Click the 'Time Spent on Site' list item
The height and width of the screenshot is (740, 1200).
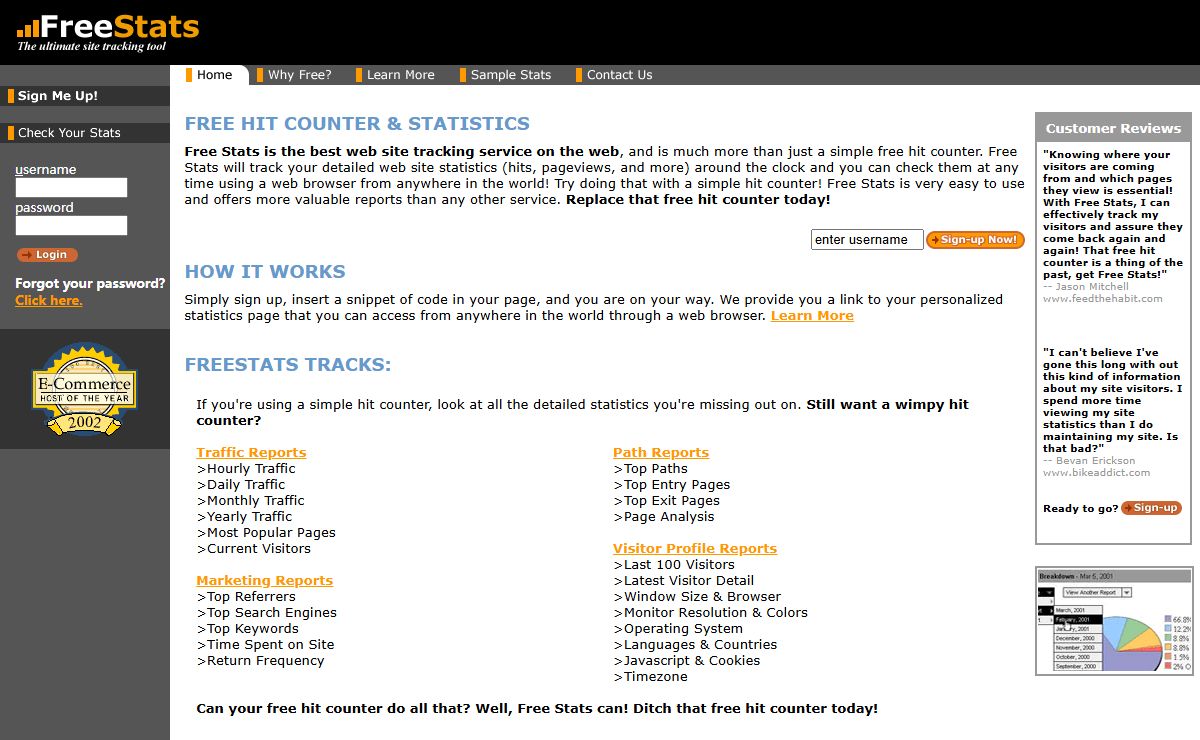[265, 645]
